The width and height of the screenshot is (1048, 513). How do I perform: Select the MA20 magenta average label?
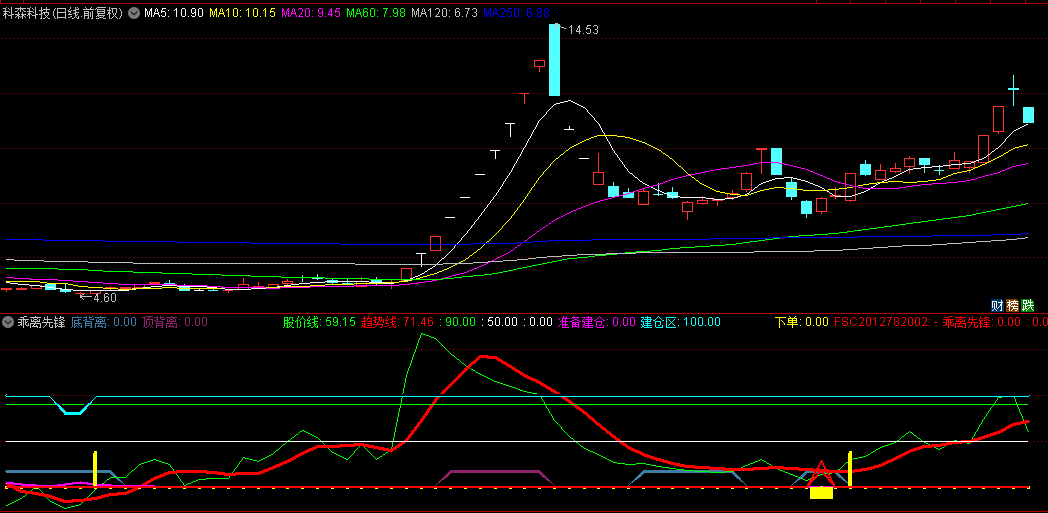point(312,14)
